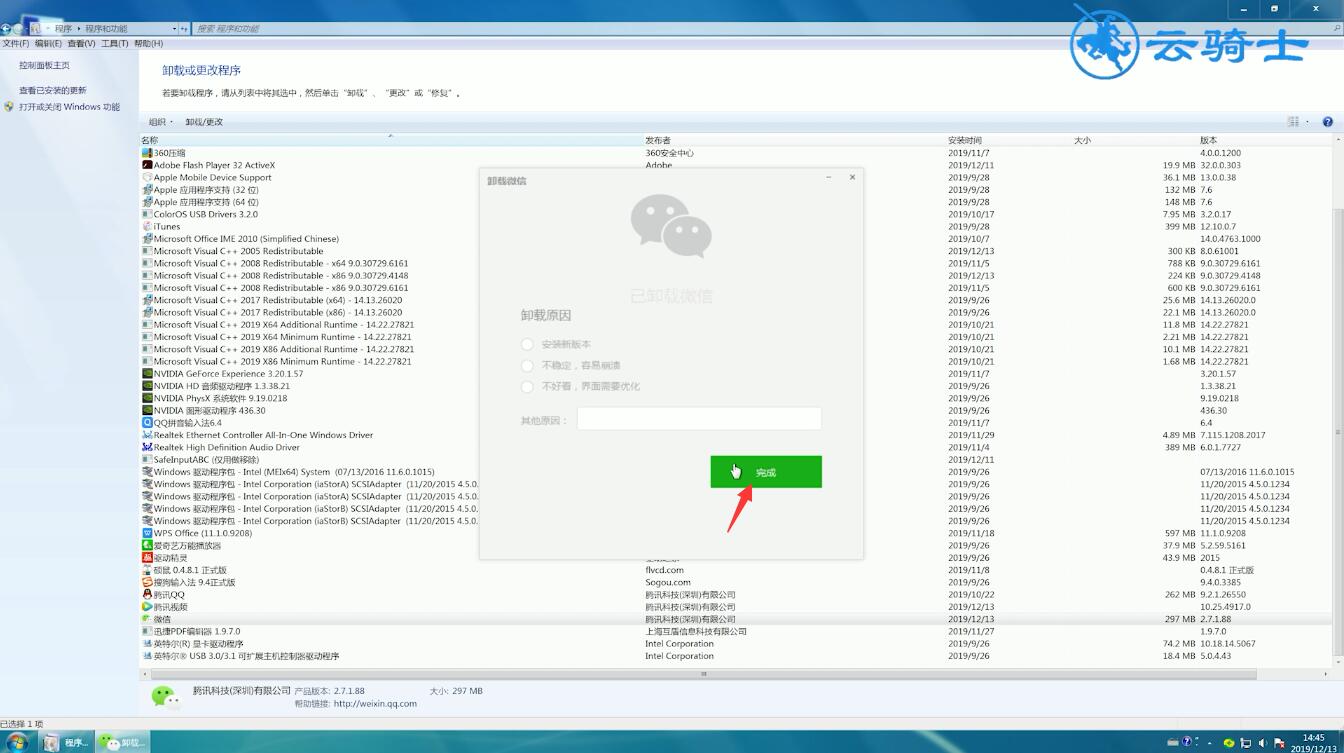1344x753 pixels.
Task: Select Realtek Ethernet Controller All-In-One Windows Driver
Action: 736,435
